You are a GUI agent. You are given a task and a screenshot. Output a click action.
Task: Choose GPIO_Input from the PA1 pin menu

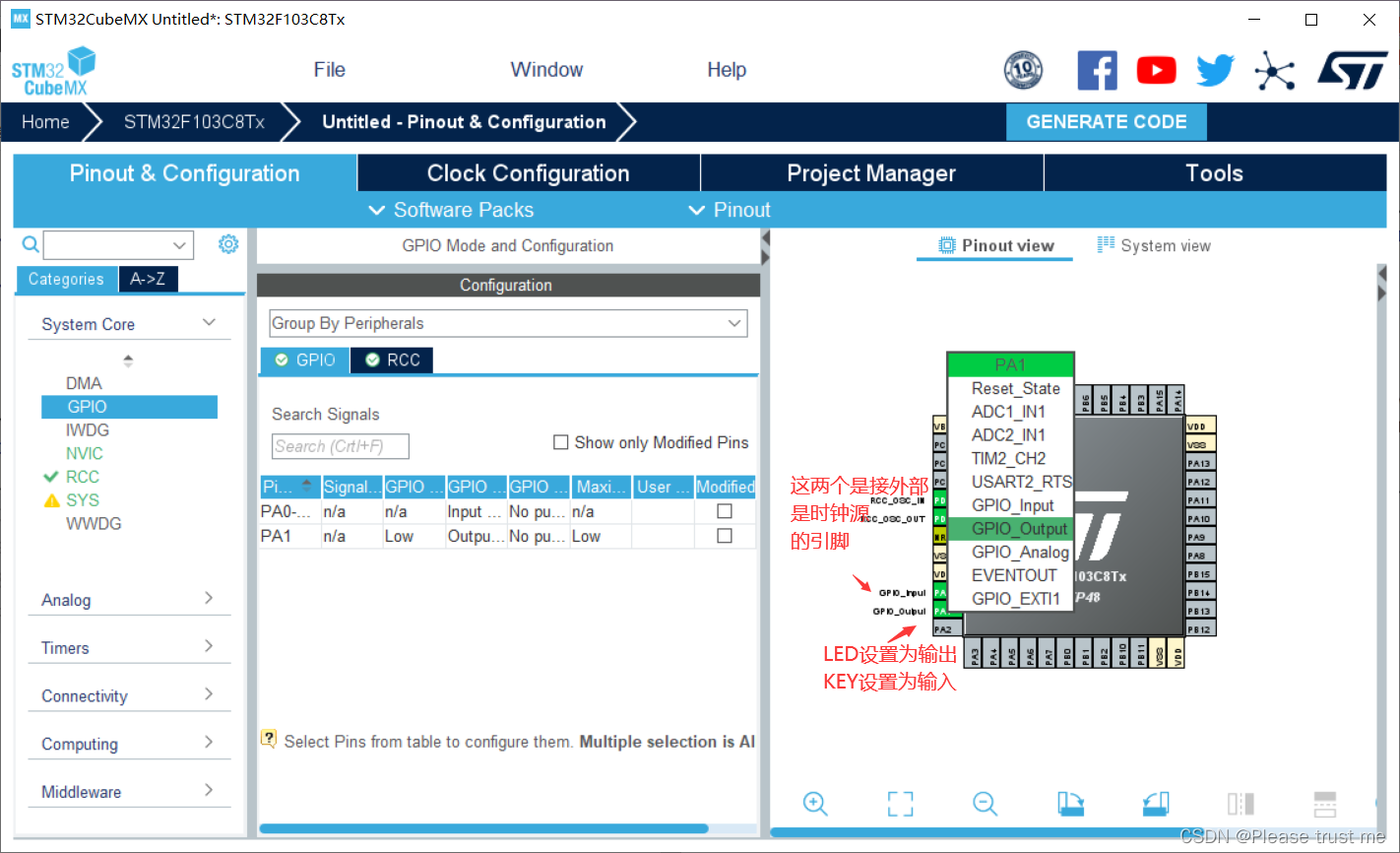pos(1011,505)
